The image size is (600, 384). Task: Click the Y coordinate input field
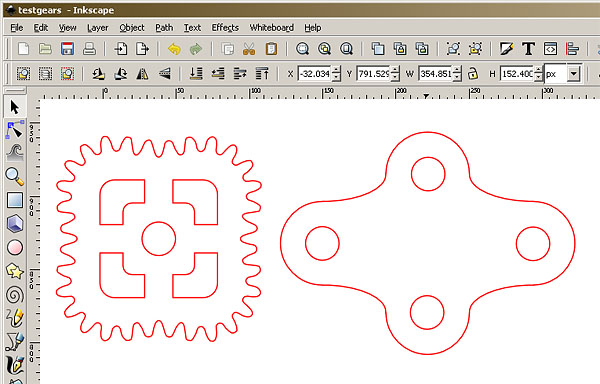tap(373, 73)
